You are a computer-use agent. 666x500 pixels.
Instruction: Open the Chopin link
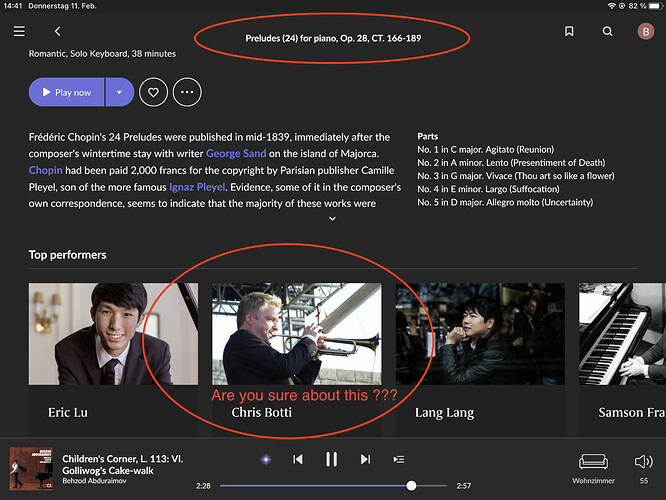45,170
